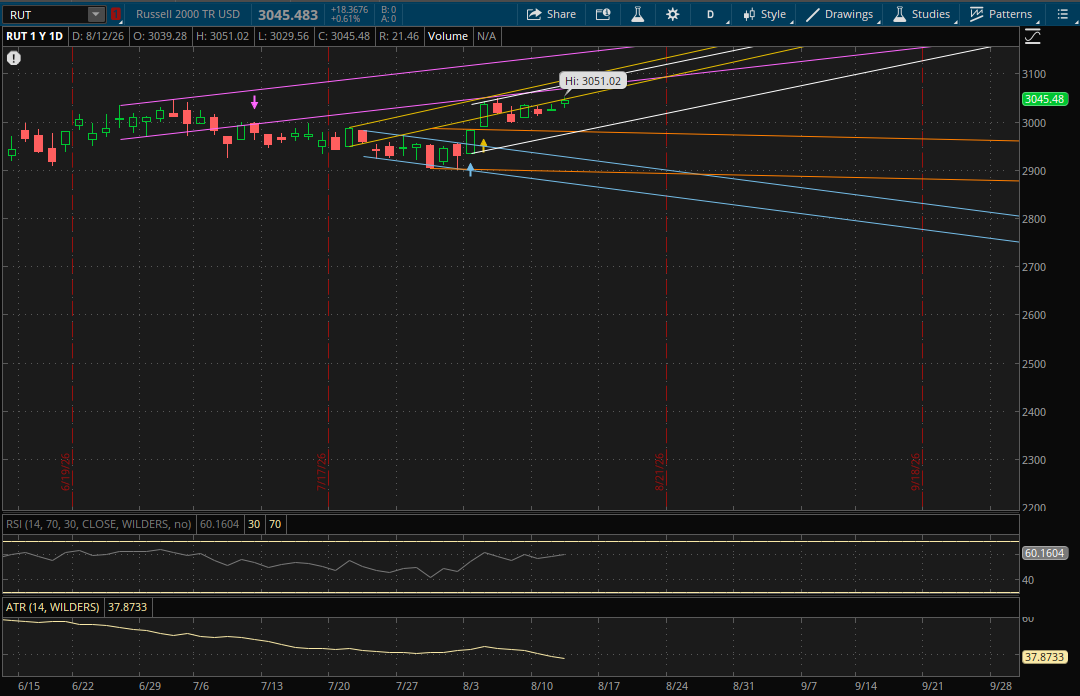Select the ATR (14, WILDERS) study label
The image size is (1080, 696).
(52, 607)
